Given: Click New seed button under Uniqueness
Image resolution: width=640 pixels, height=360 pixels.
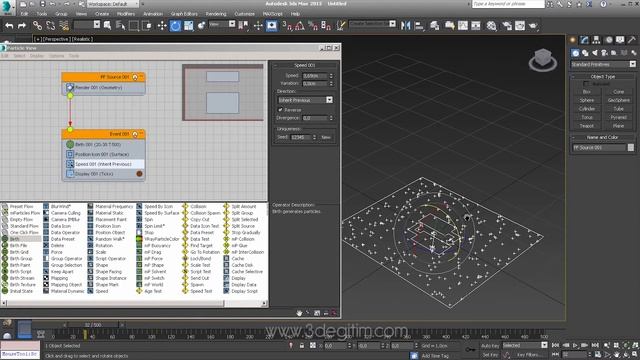Looking at the screenshot, I should point(326,137).
